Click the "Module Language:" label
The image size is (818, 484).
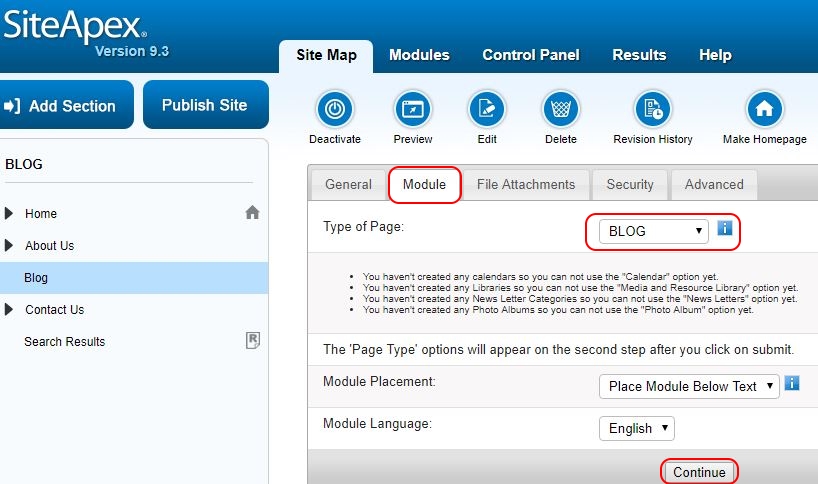click(x=377, y=424)
